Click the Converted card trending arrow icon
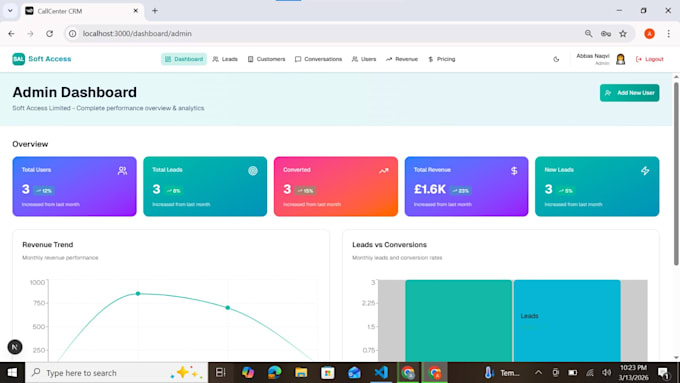The image size is (680, 383). [x=383, y=170]
